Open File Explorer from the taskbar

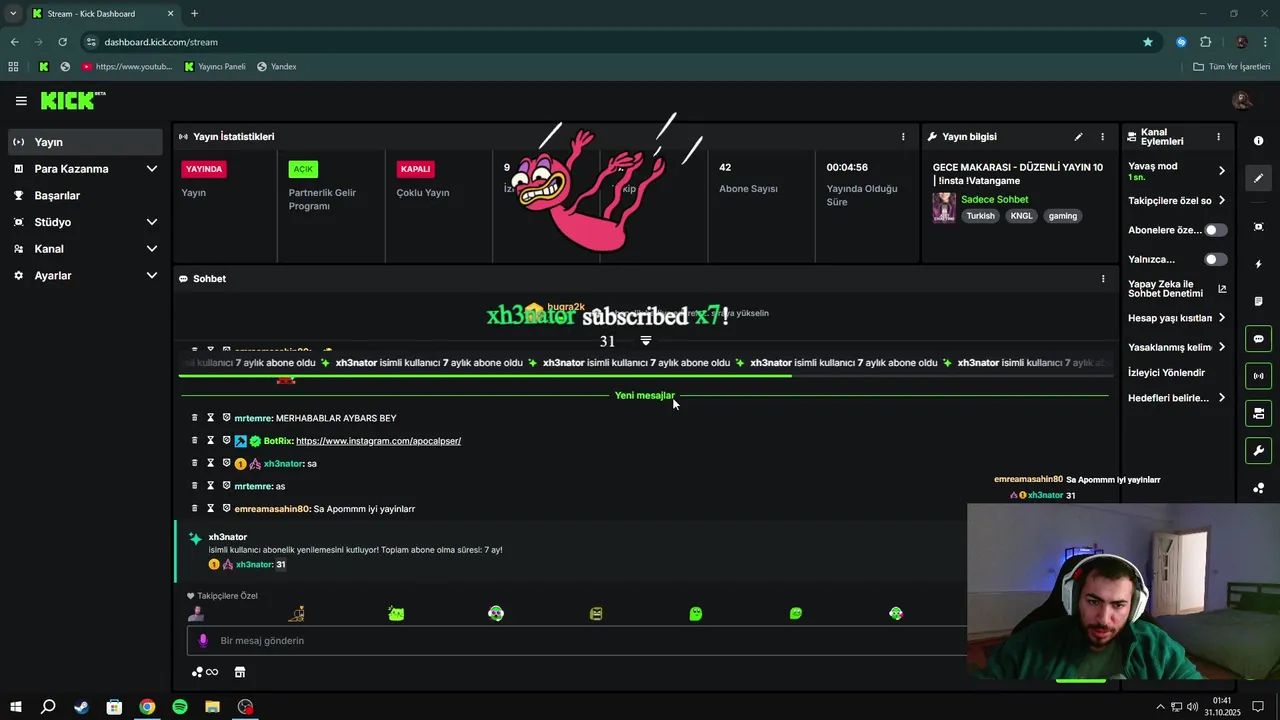point(213,707)
